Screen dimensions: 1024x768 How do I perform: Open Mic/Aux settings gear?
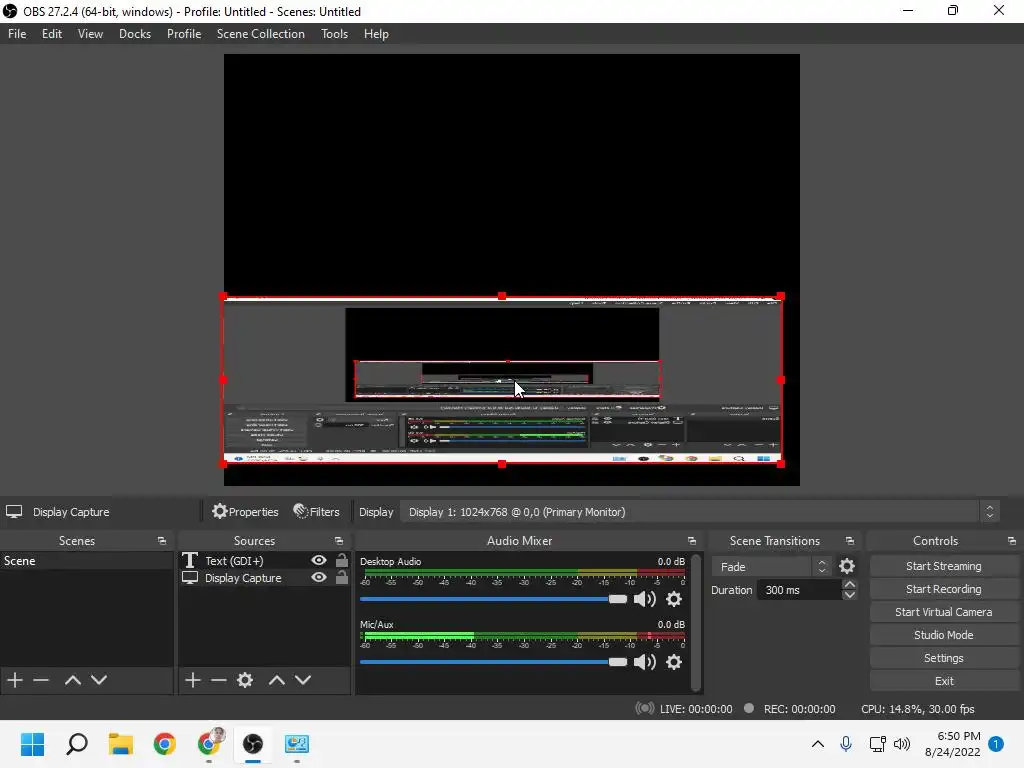click(674, 662)
